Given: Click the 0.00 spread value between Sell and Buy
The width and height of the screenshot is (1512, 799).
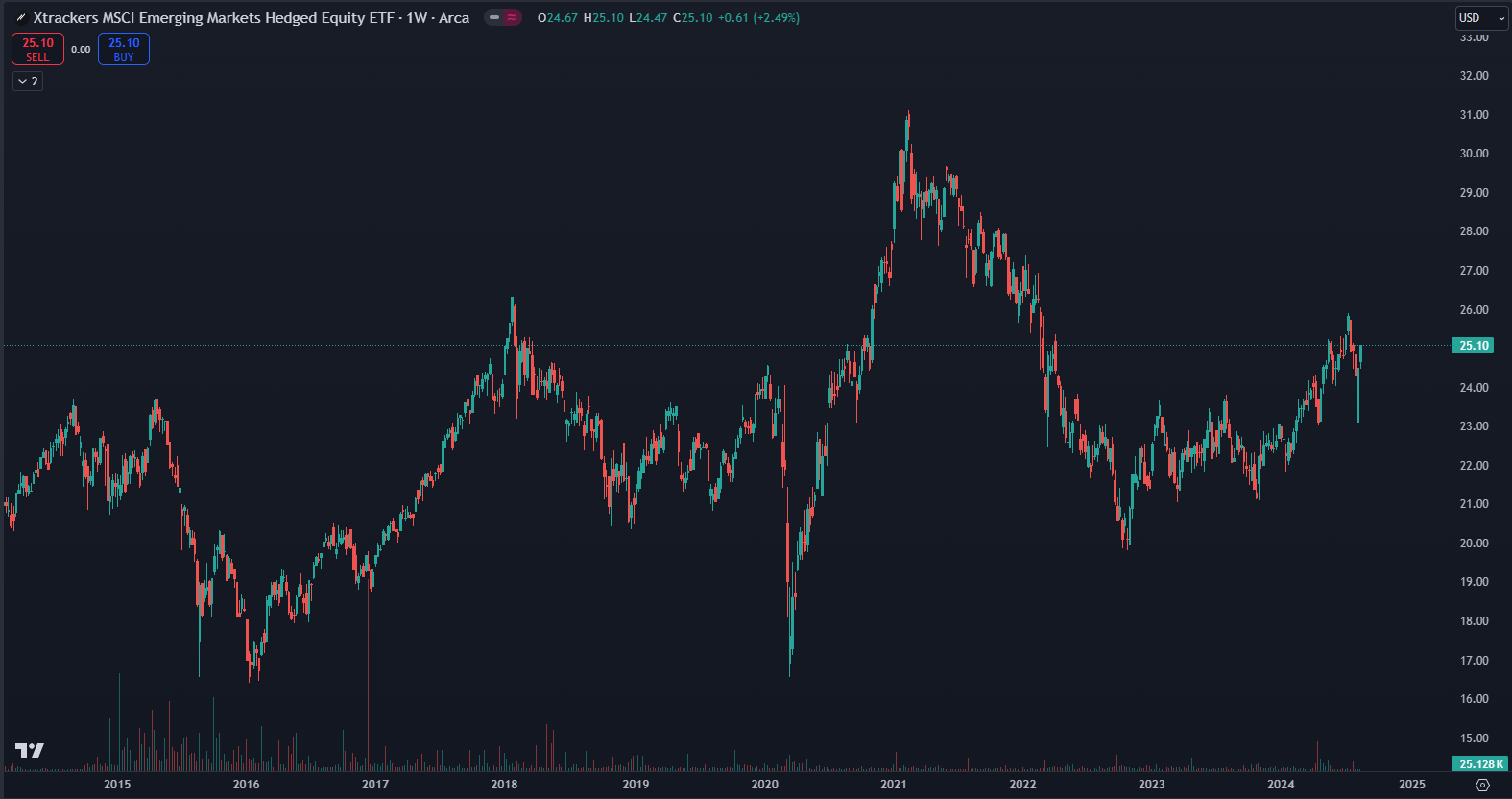Looking at the screenshot, I should tap(81, 50).
